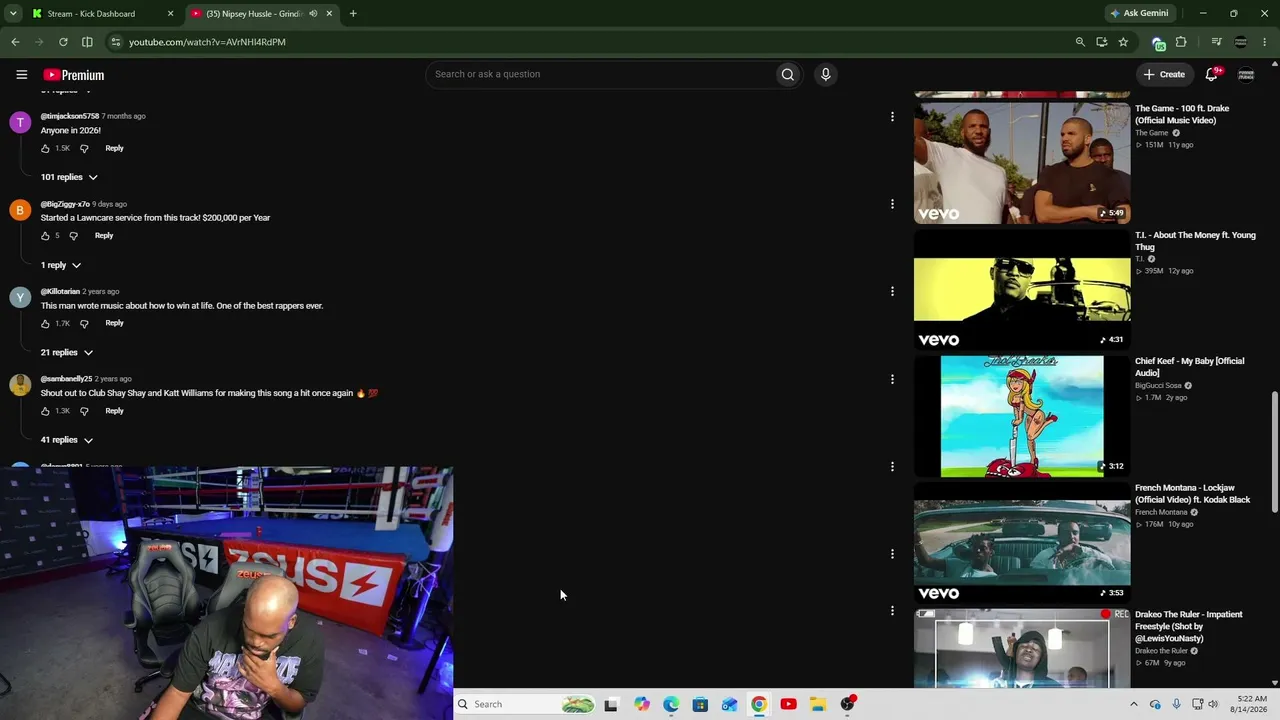Open OBS Studio from the taskbar
Screen dimensions: 1280x720
(848, 704)
